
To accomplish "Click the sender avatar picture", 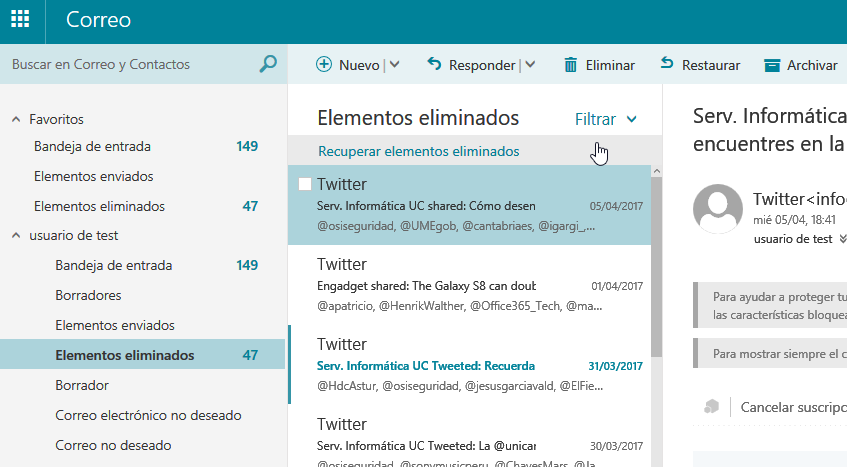I will 718,208.
